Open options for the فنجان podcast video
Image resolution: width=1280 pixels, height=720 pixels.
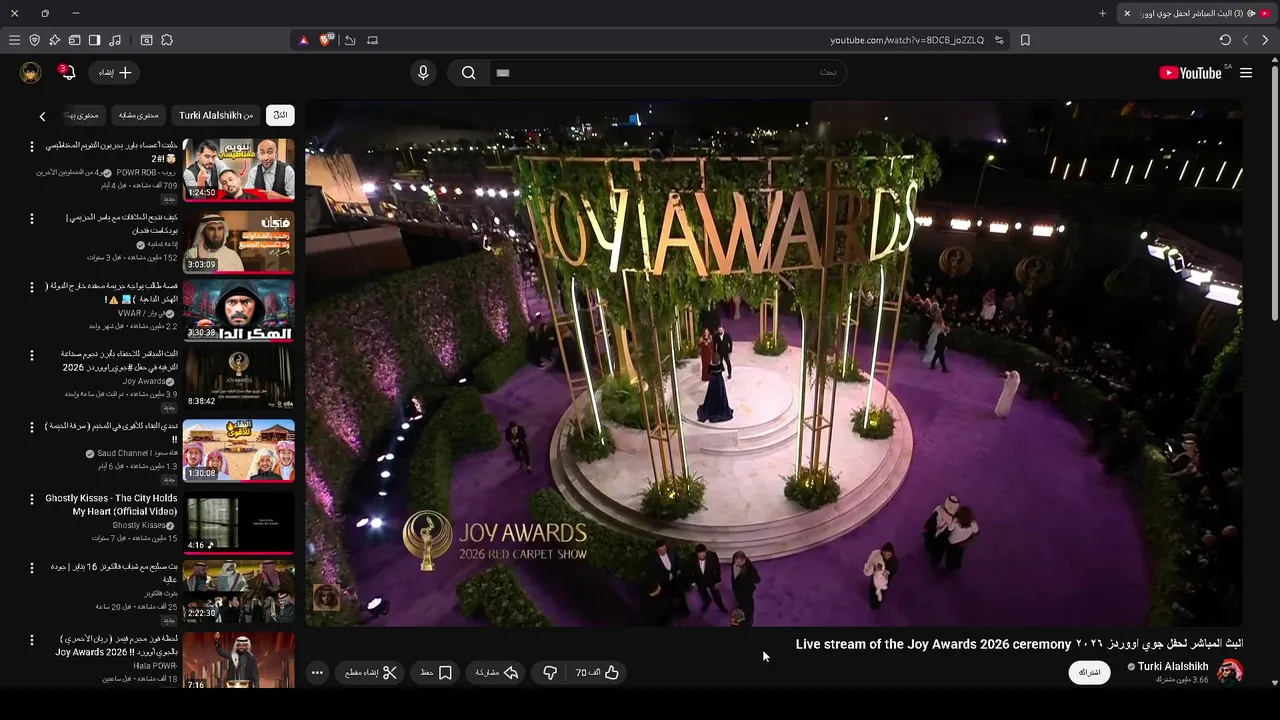pos(31,219)
